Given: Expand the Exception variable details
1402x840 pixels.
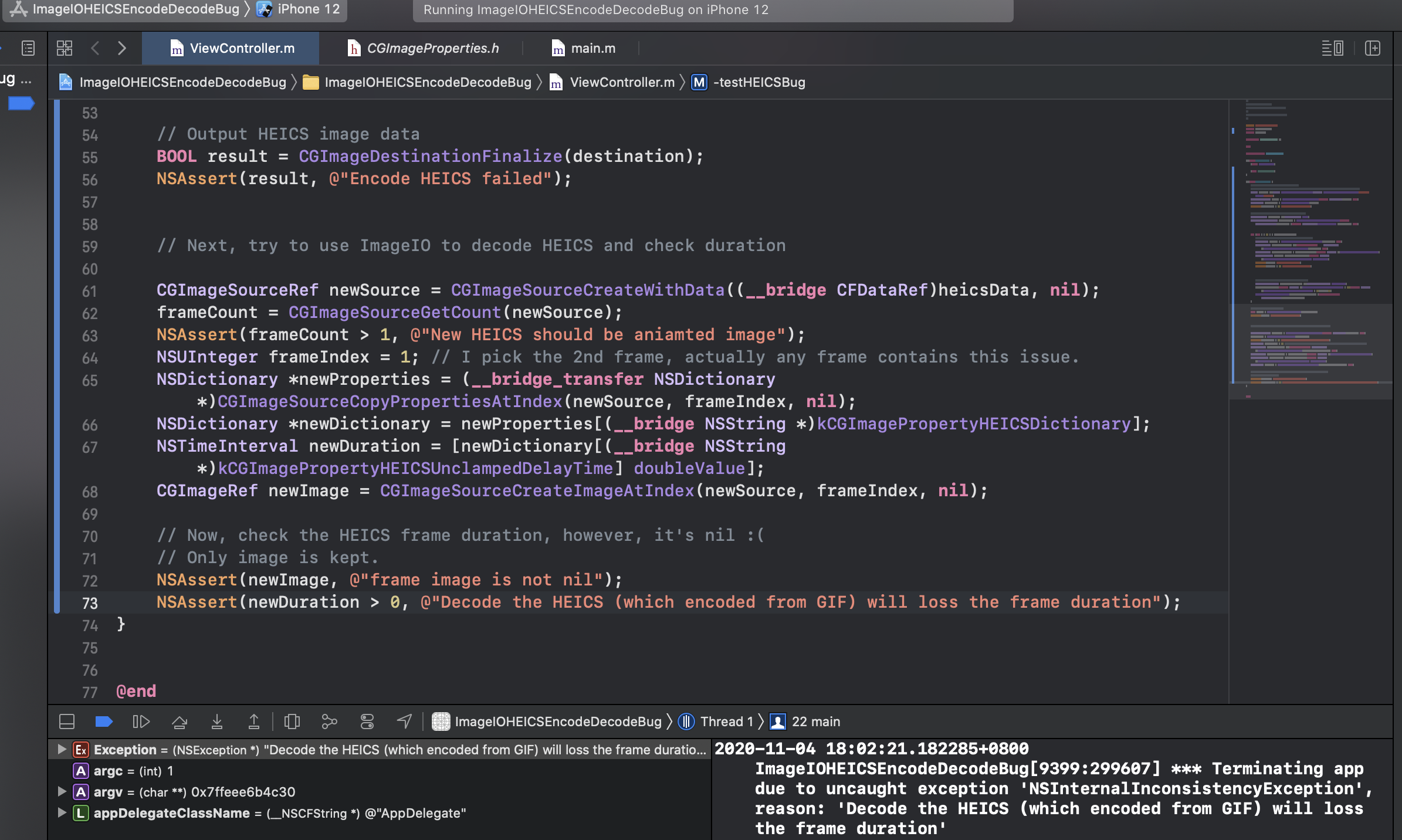Looking at the screenshot, I should (61, 749).
